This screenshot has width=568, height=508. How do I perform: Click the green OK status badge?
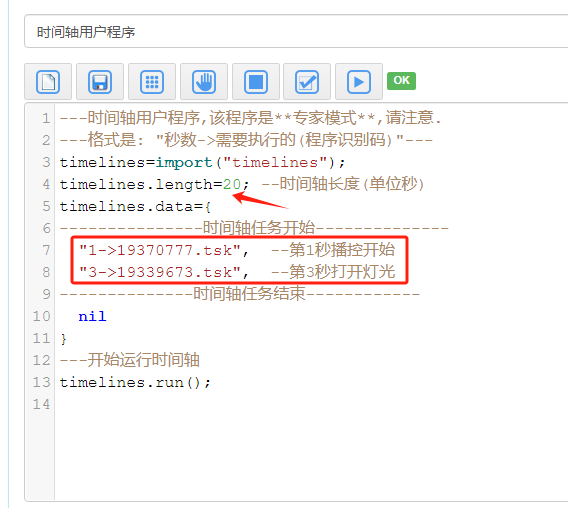click(x=401, y=80)
